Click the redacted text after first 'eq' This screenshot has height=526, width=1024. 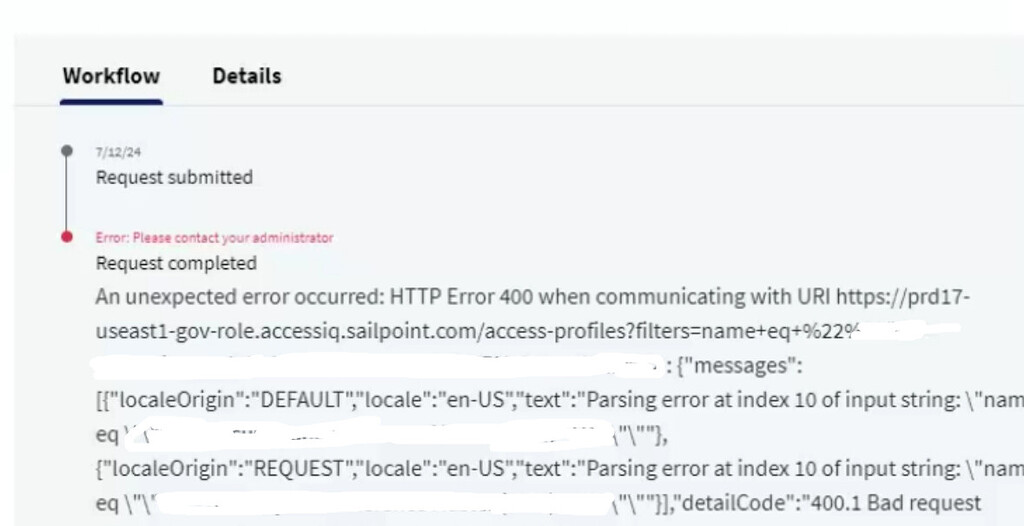(x=369, y=435)
